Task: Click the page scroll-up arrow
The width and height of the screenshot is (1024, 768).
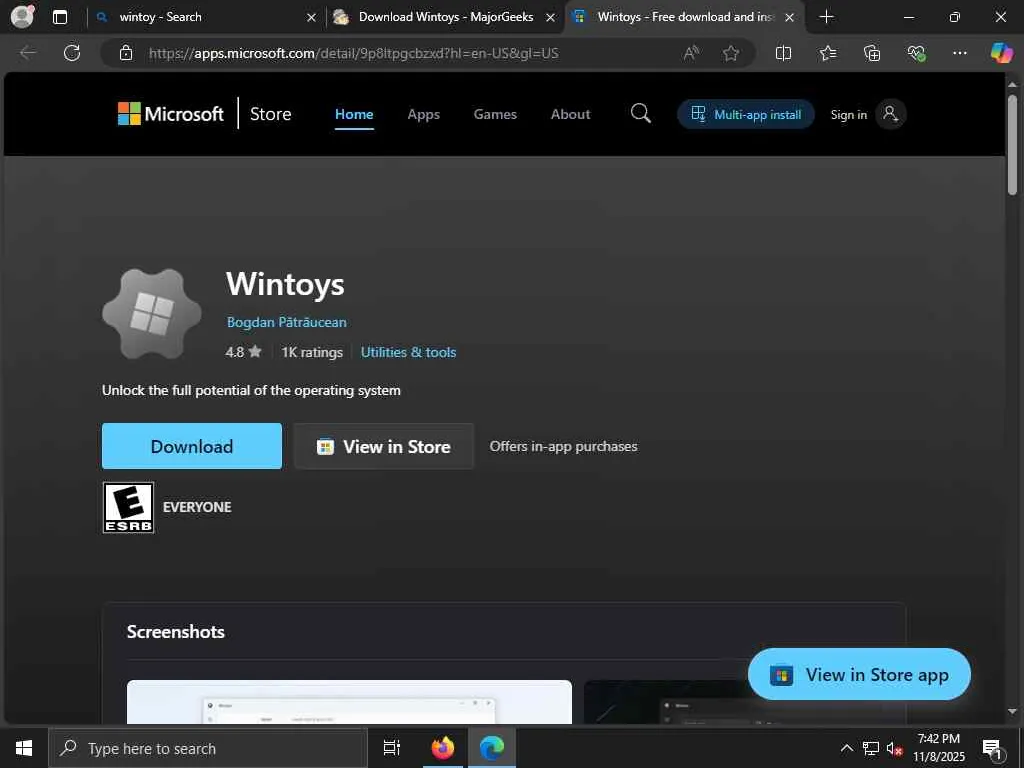Action: click(1012, 84)
